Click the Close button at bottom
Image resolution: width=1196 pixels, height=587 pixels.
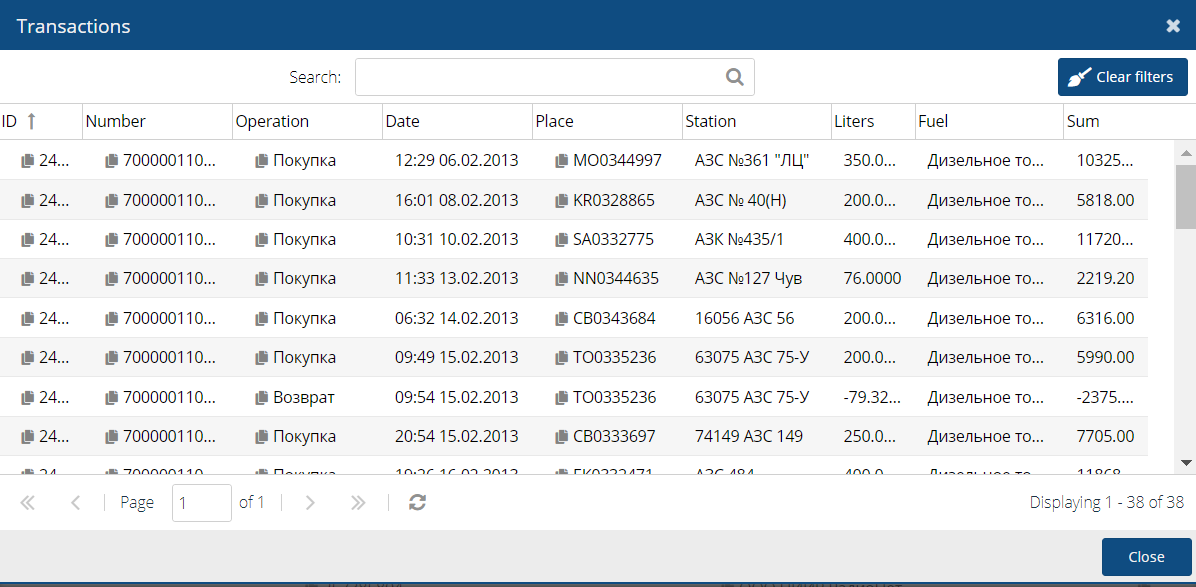coord(1146,557)
